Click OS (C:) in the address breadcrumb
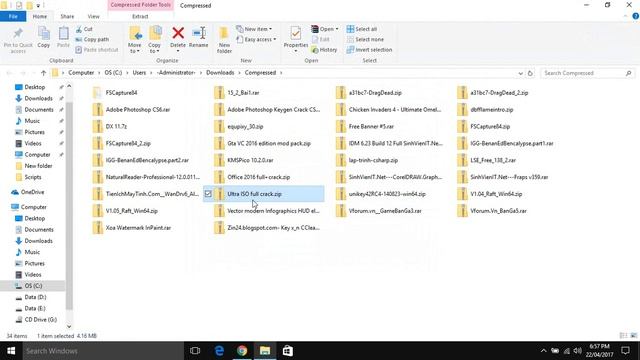640x360 pixels. tap(113, 73)
